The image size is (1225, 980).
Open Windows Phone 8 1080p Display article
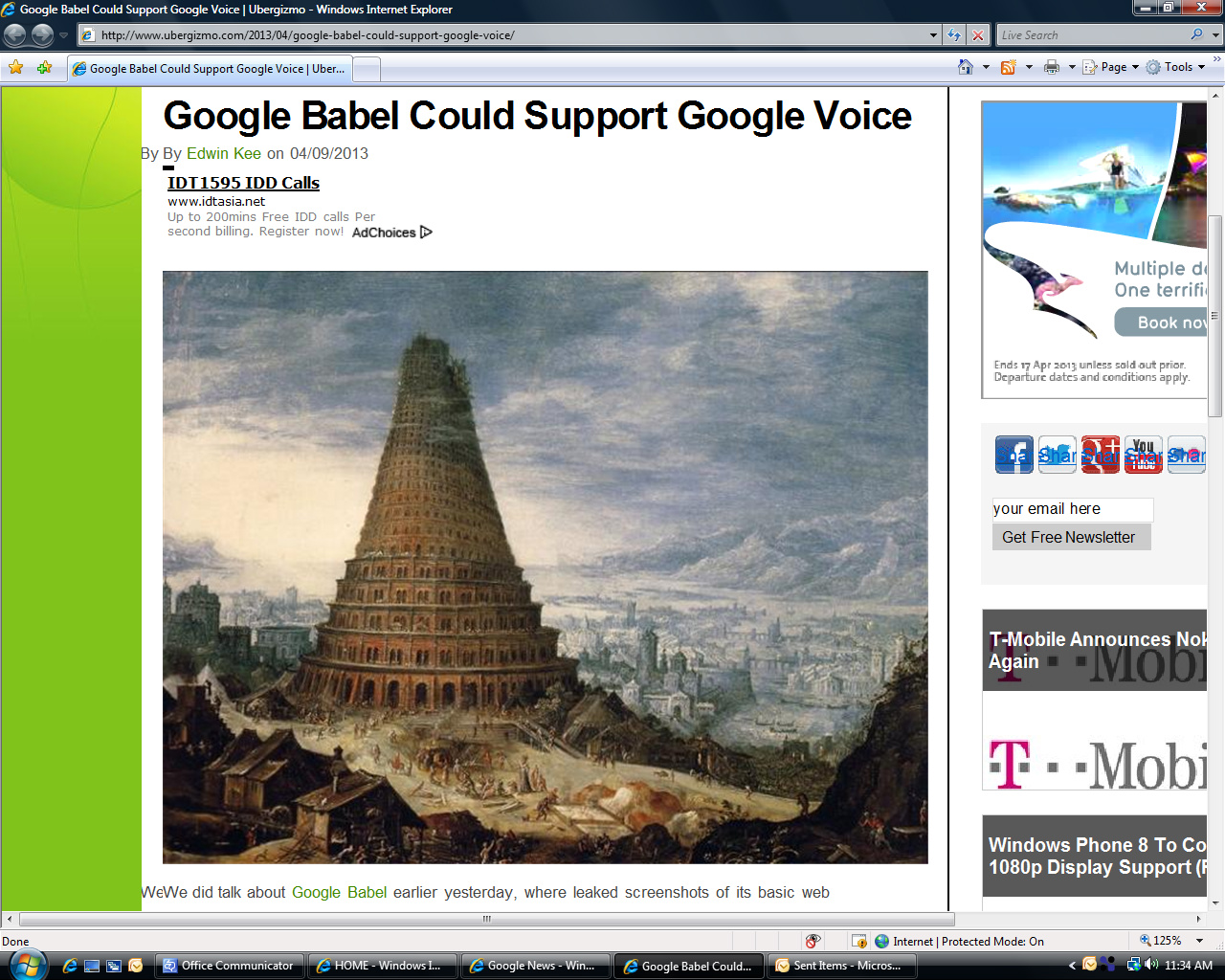pos(1097,856)
